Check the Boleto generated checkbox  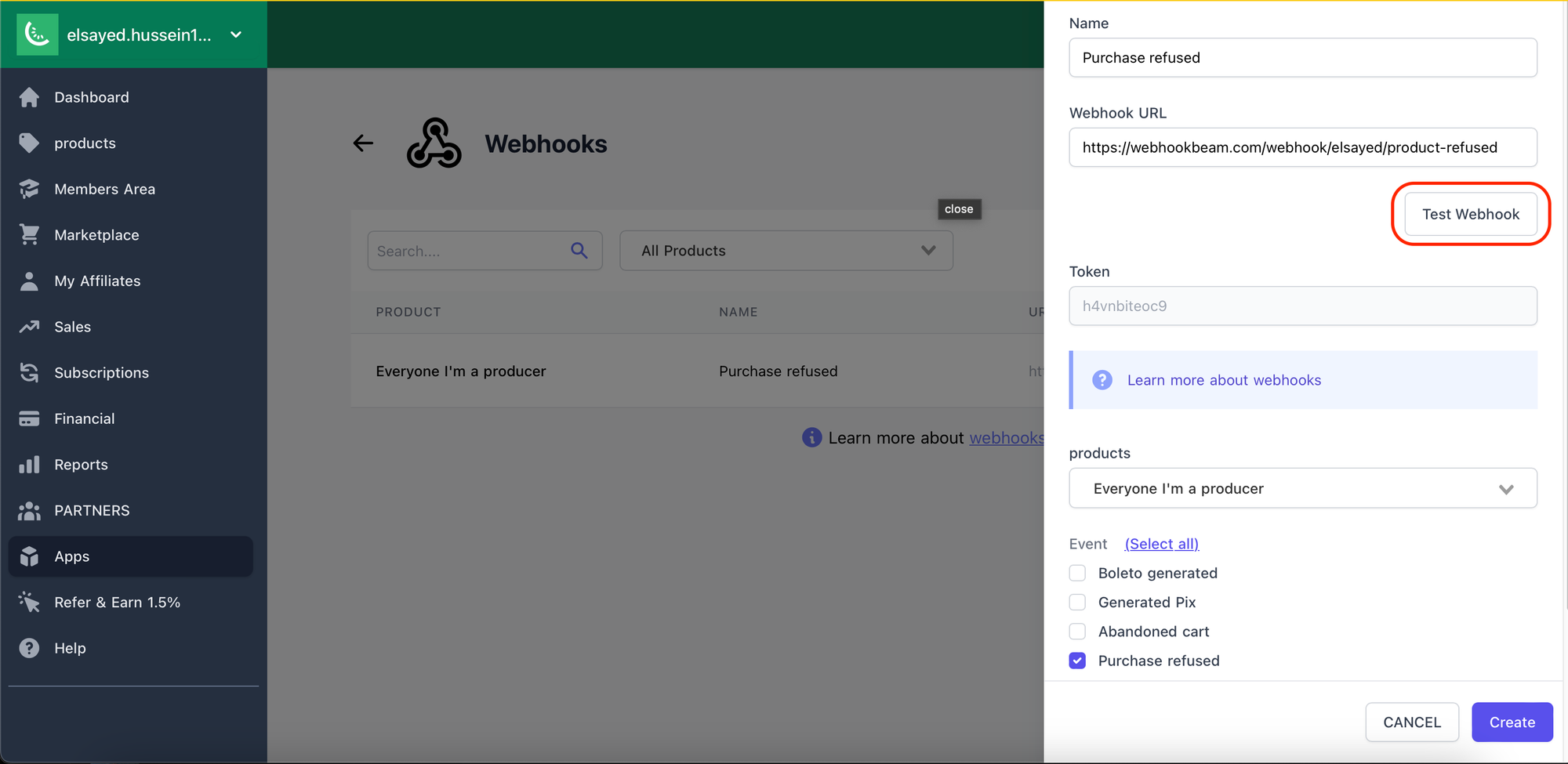point(1077,573)
